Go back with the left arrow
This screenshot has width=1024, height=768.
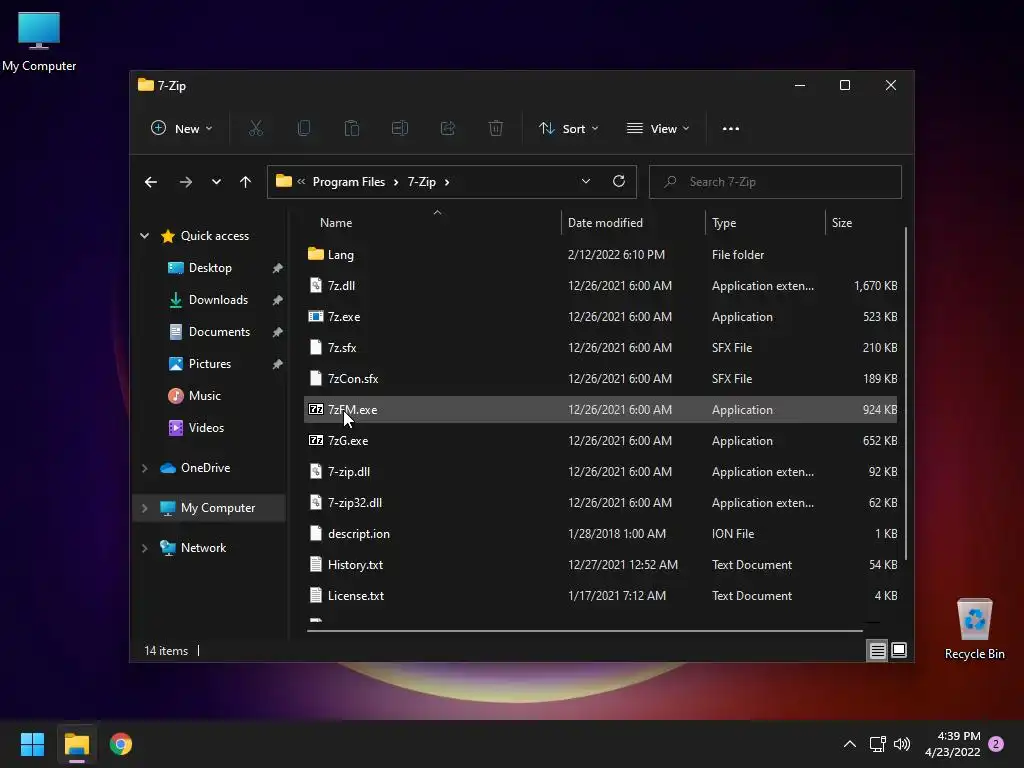[x=151, y=182]
